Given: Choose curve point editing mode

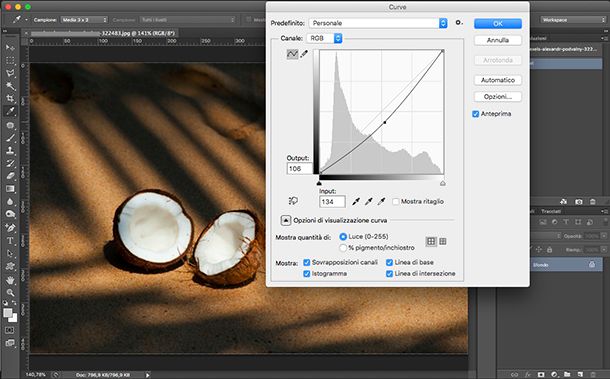Looking at the screenshot, I should 292,54.
